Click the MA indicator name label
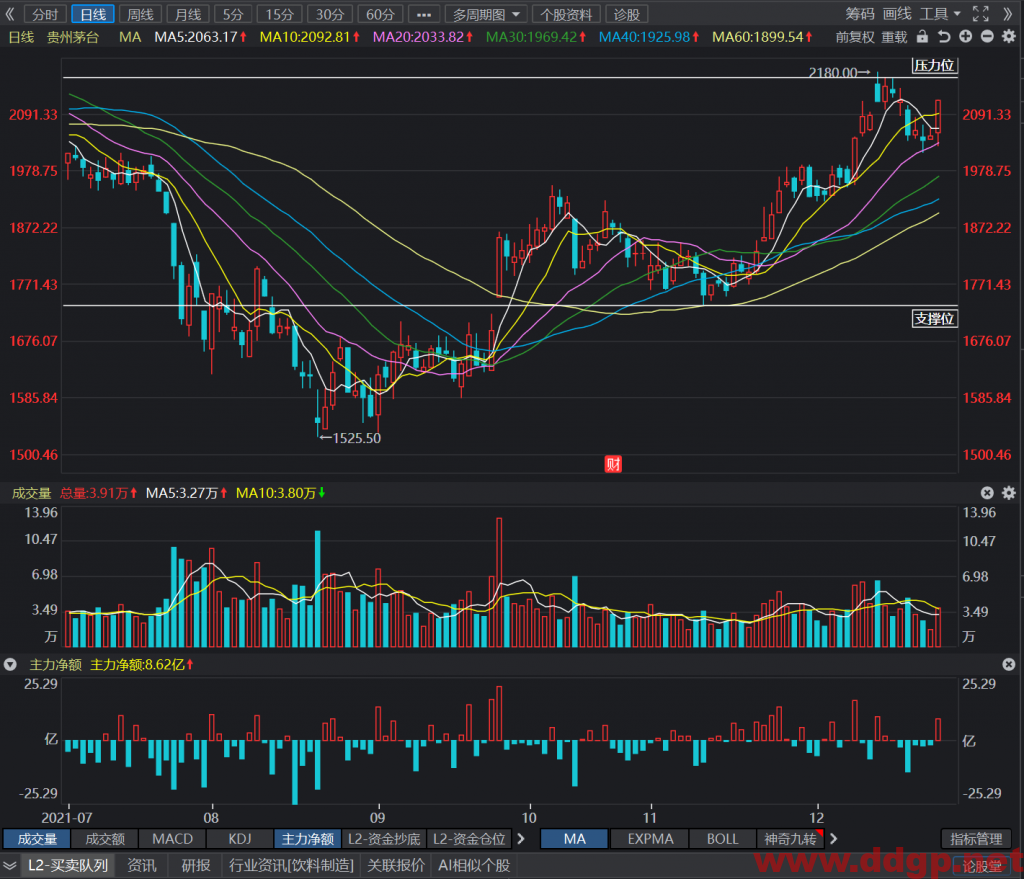Screen dimensions: 1024x879 coord(130,37)
